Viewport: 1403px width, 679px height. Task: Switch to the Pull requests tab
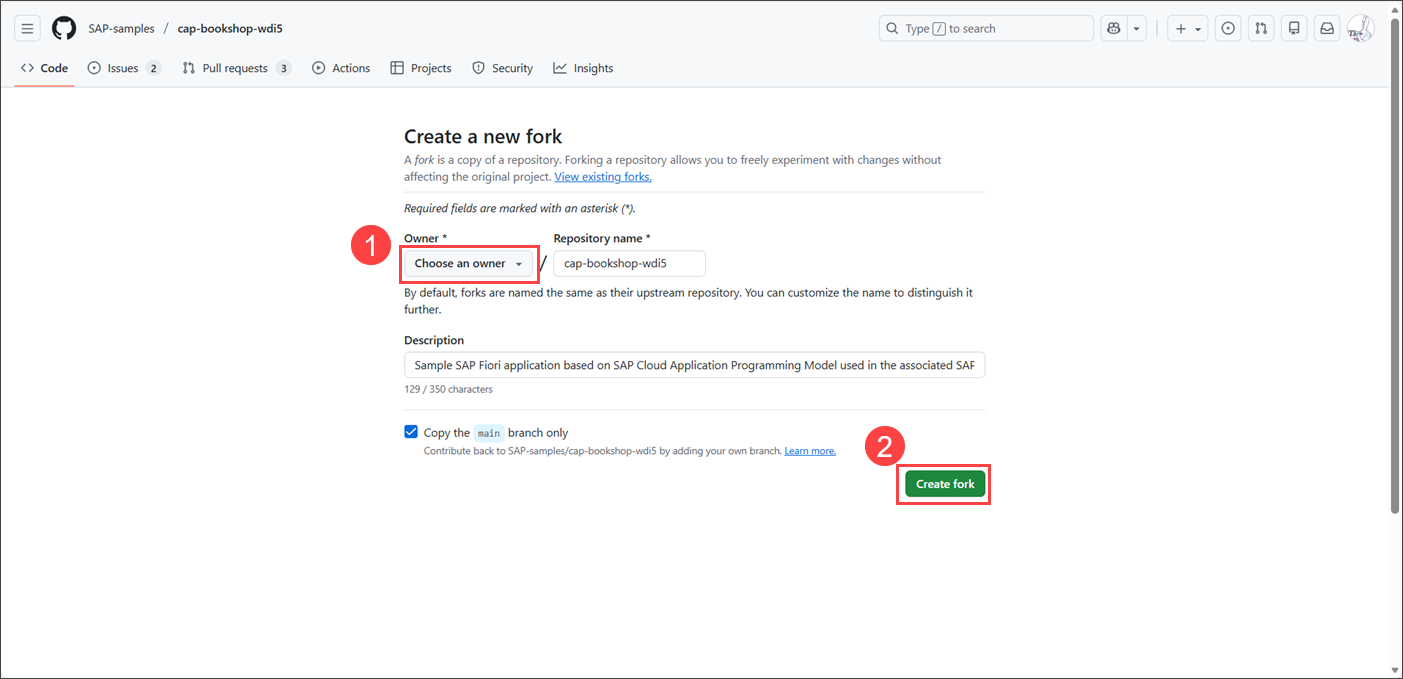pos(237,68)
